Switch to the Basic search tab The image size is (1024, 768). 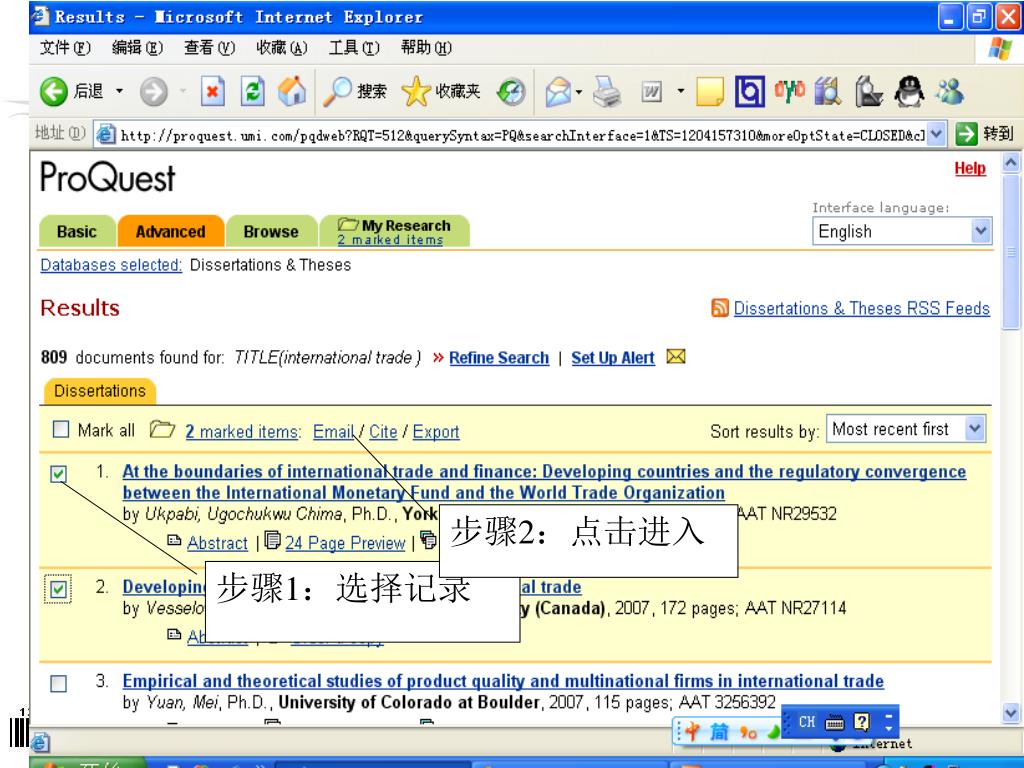point(77,231)
